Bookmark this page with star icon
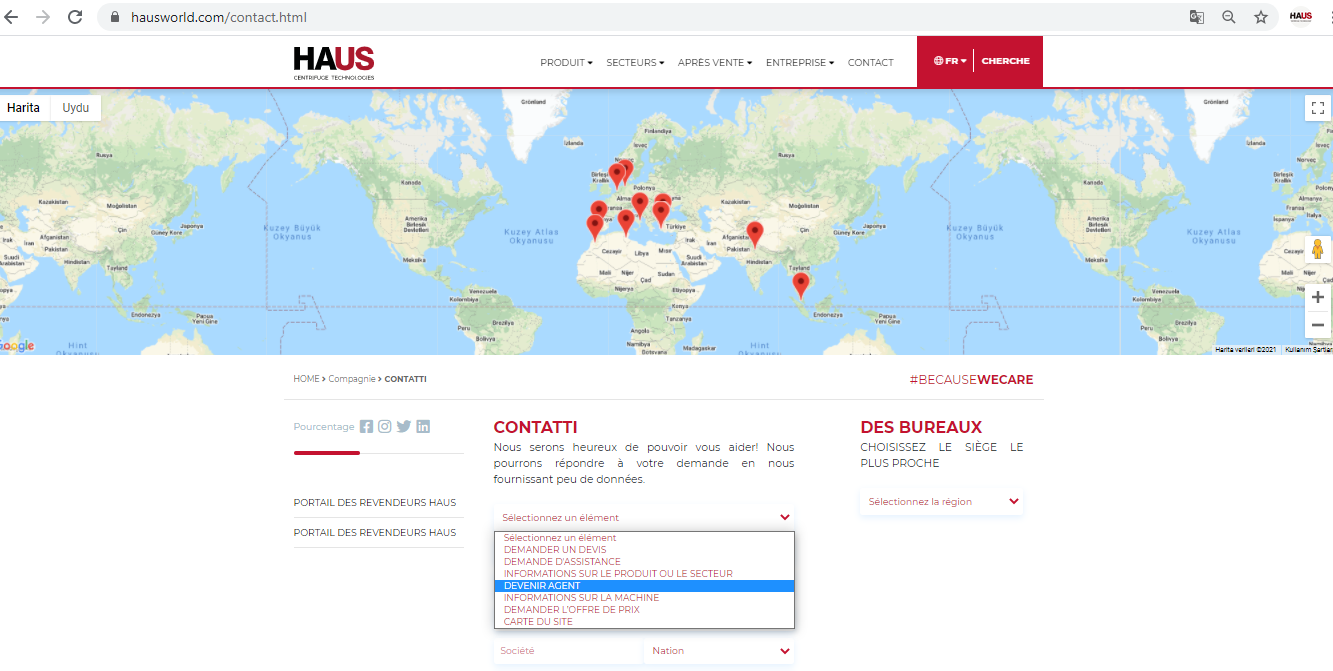Viewport: 1333px width, 671px height. click(x=1261, y=17)
